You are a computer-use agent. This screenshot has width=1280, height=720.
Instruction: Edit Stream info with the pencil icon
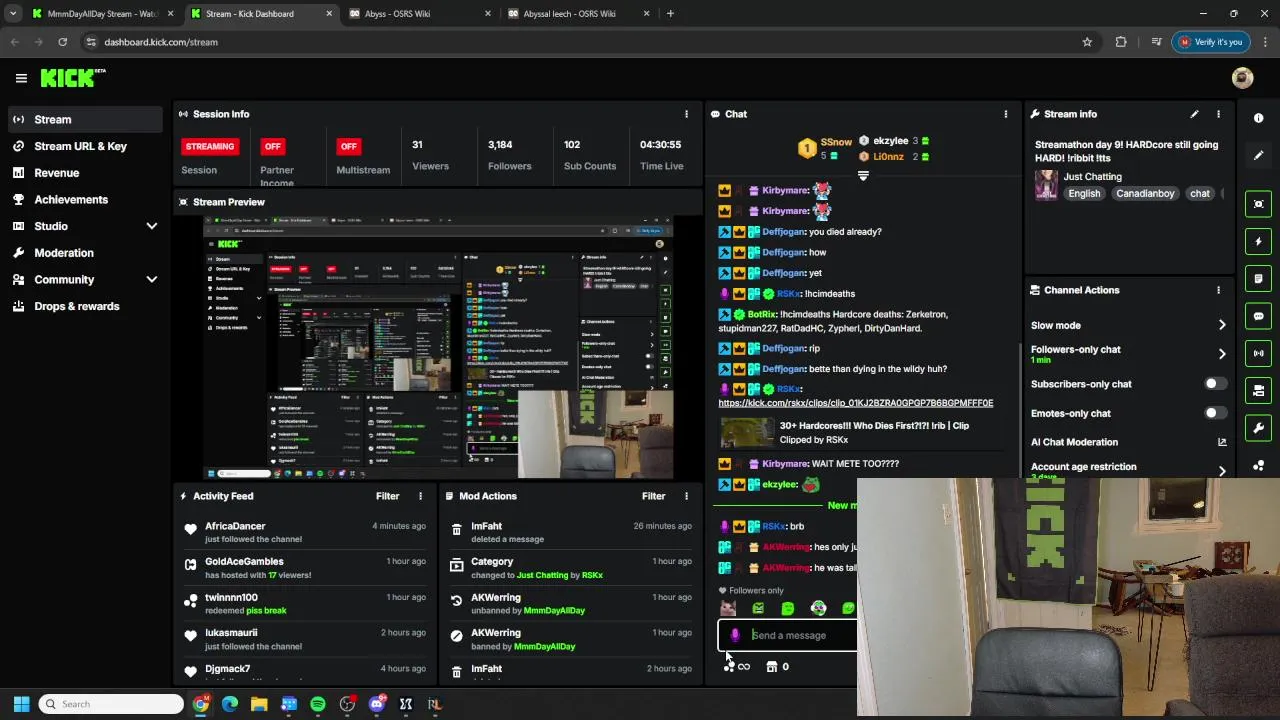[1194, 114]
